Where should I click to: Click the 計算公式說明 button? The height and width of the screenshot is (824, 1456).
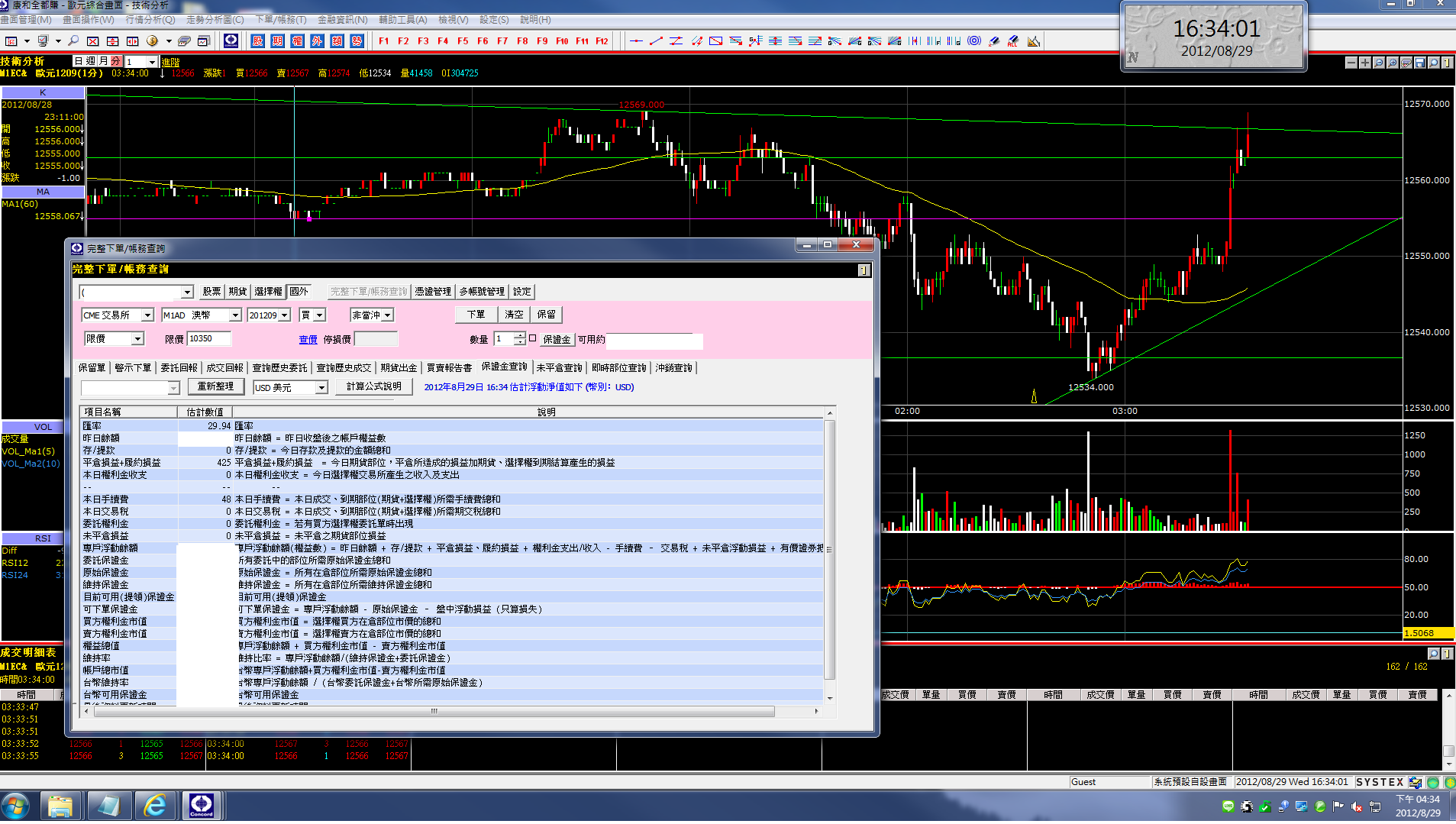(374, 386)
